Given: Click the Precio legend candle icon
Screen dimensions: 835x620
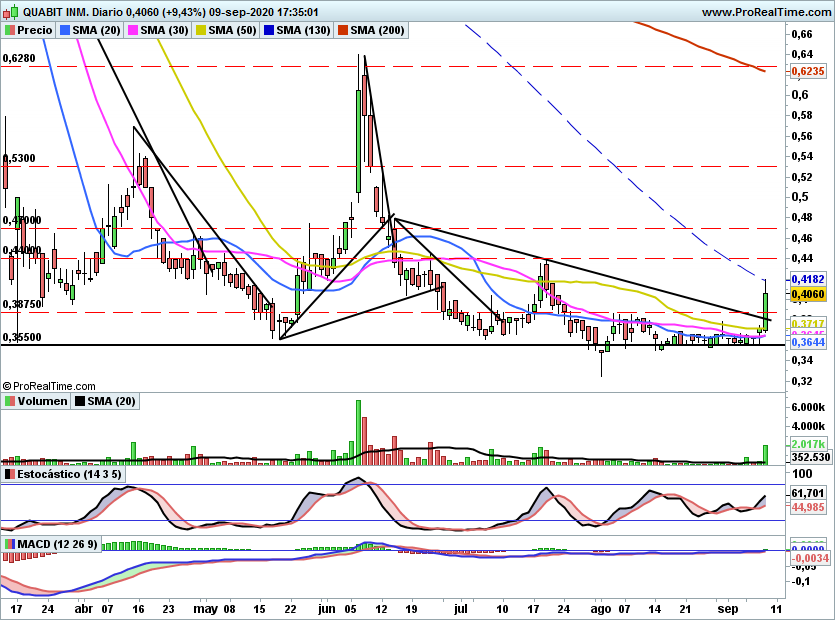Looking at the screenshot, I should click(9, 31).
